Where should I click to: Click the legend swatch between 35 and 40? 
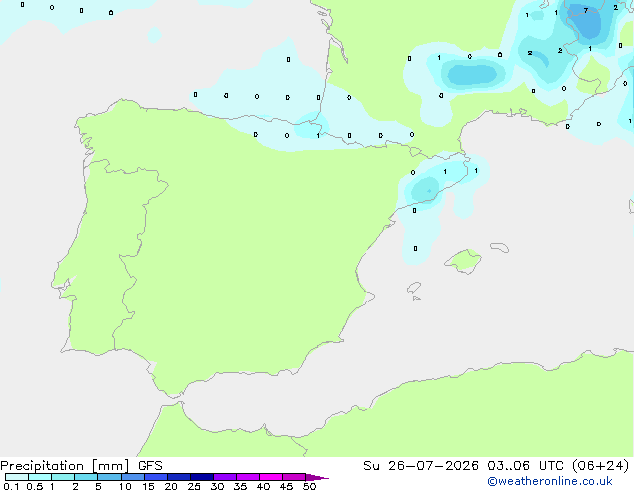(x=248, y=477)
